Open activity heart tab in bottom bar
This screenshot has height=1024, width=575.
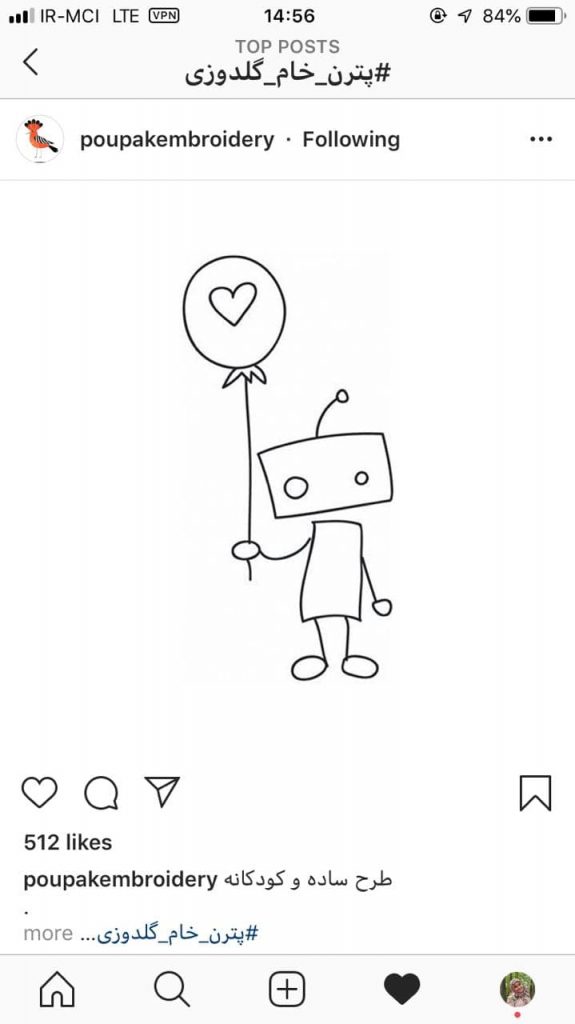click(x=402, y=989)
